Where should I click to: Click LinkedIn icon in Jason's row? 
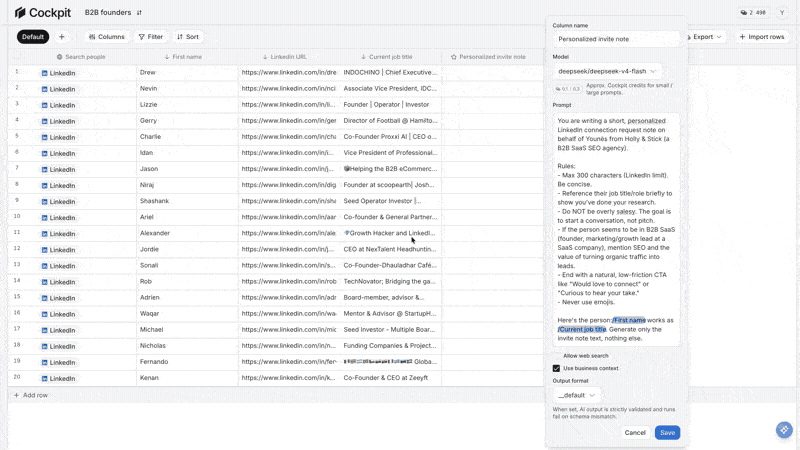44,169
